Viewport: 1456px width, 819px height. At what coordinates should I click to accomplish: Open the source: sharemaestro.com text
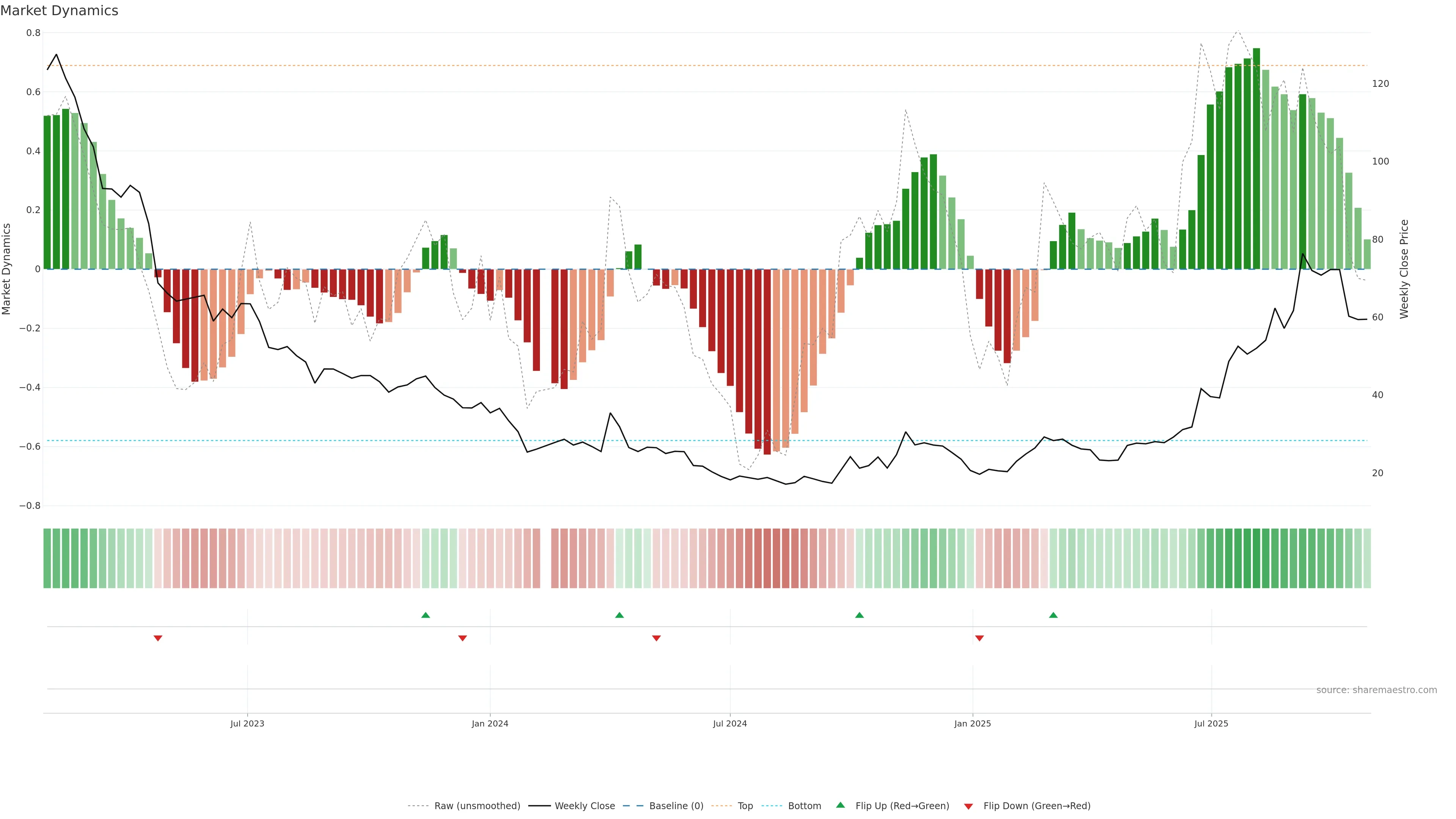(1376, 690)
